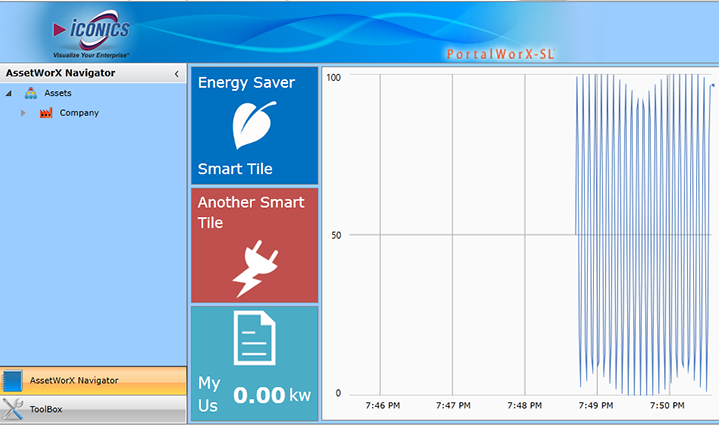Click the 'My Us' label on teal tile
The width and height of the screenshot is (720, 425).
click(209, 394)
